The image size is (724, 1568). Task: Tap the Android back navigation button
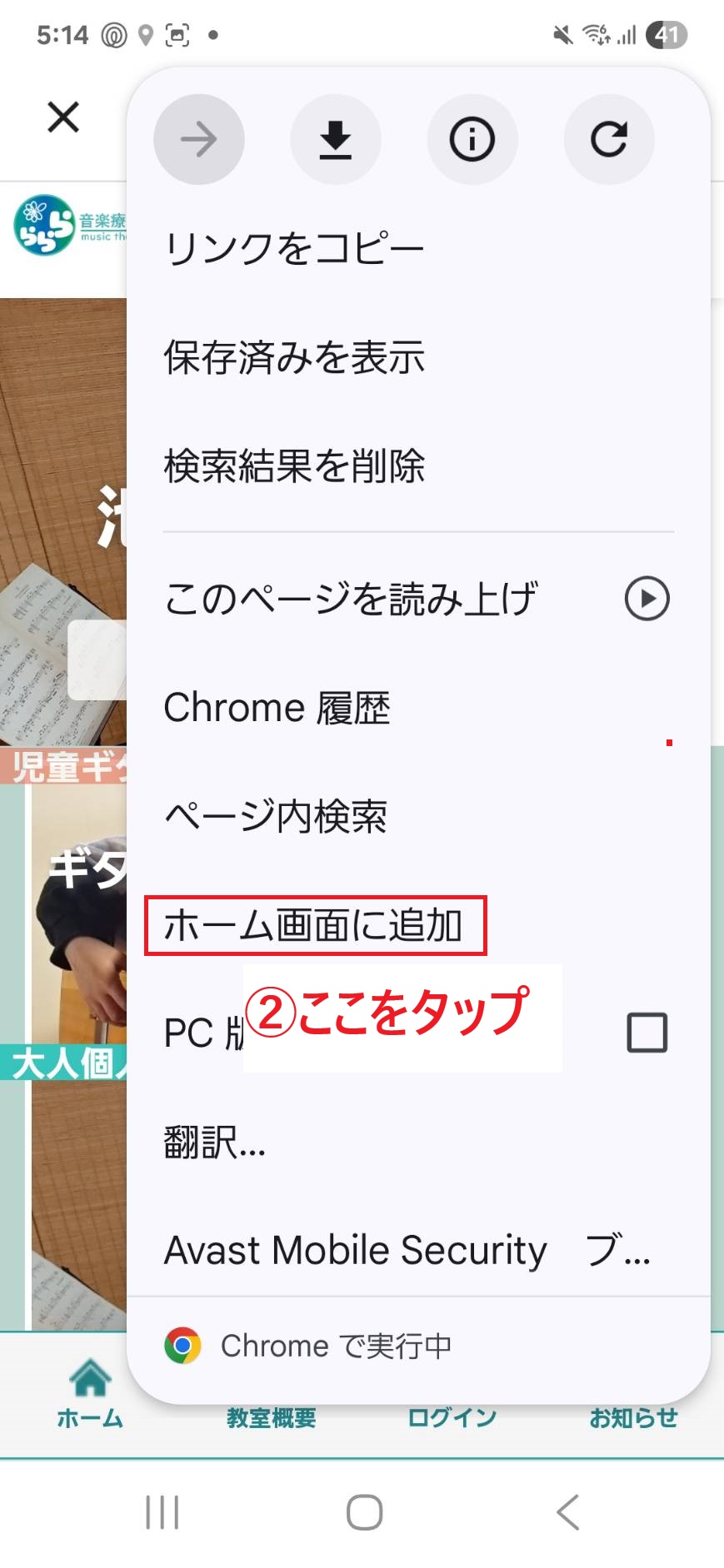click(x=568, y=1512)
